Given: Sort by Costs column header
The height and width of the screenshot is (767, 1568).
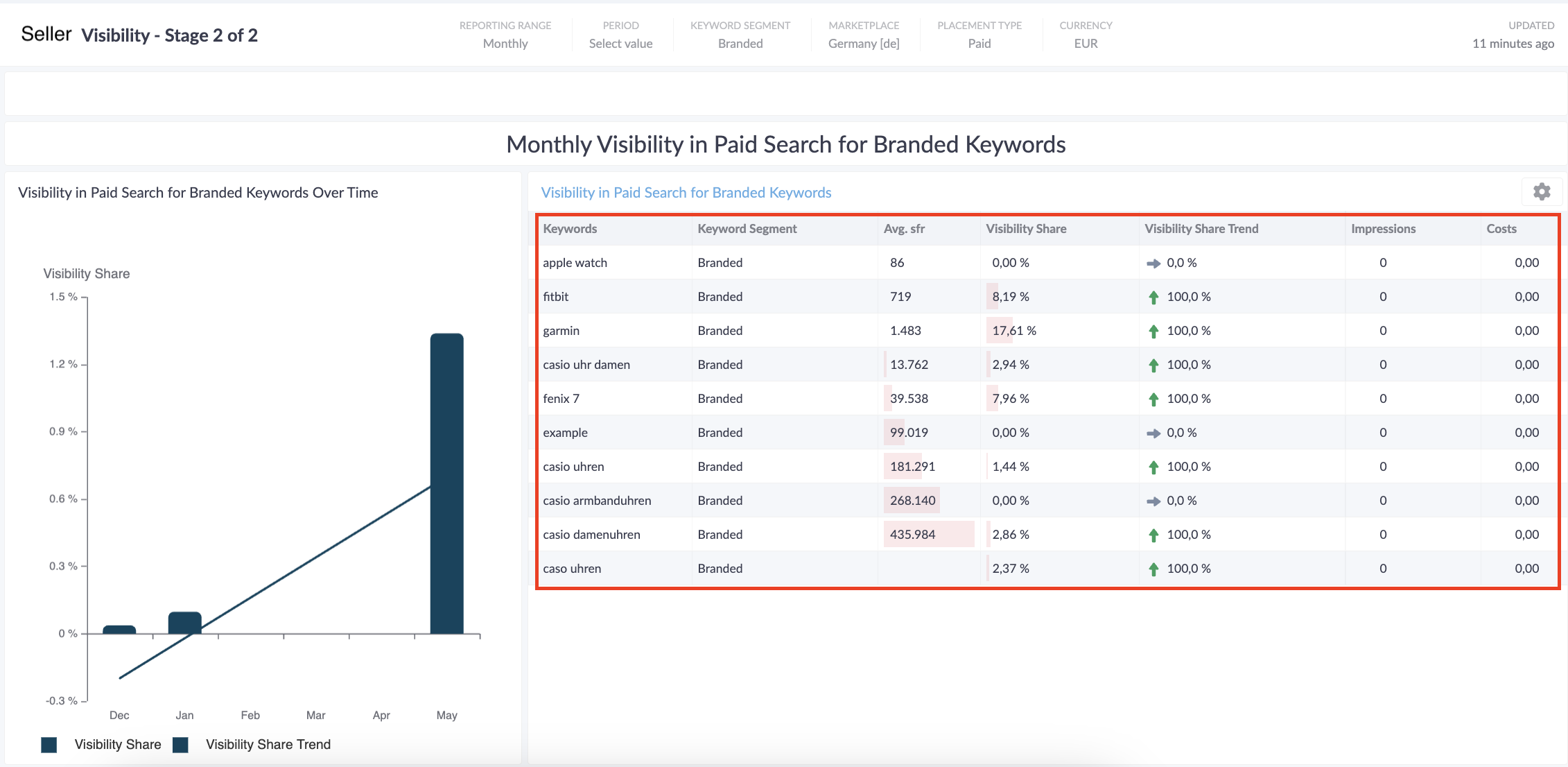Looking at the screenshot, I should (1501, 229).
